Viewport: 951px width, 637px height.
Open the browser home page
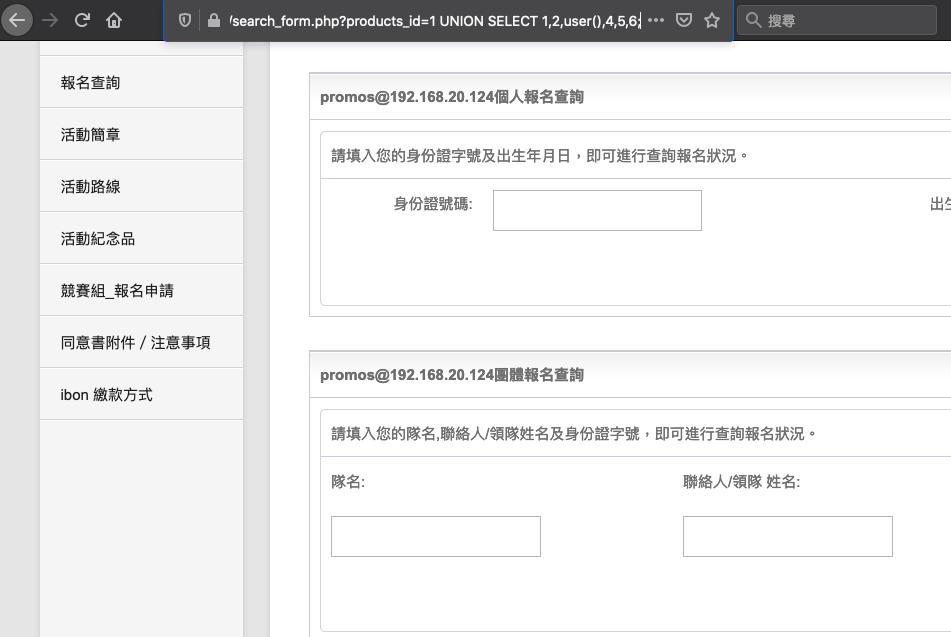click(x=114, y=21)
